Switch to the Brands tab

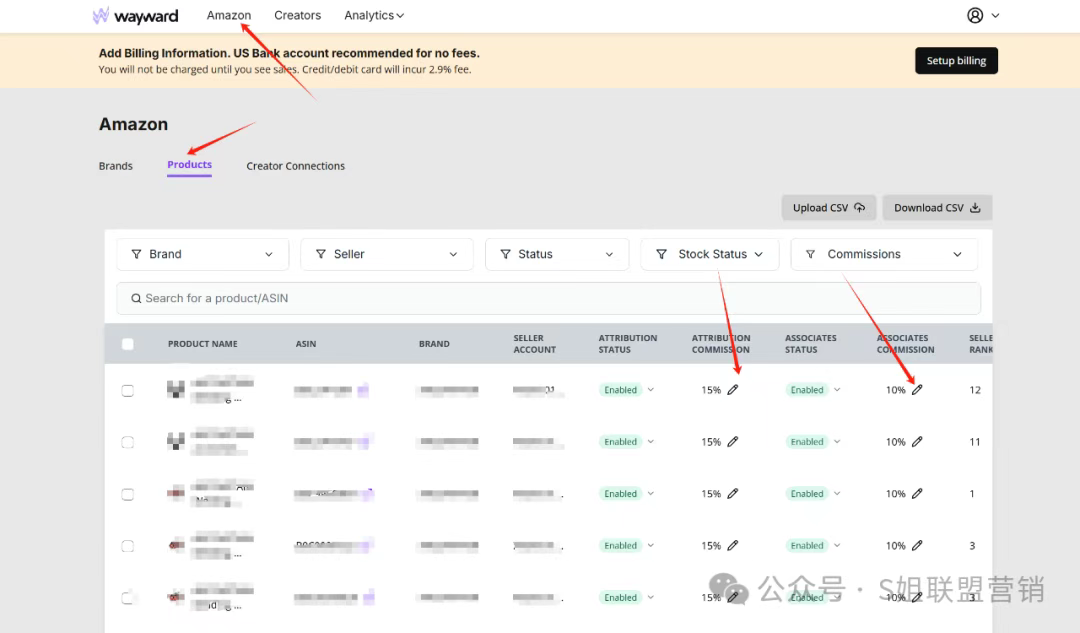point(116,166)
